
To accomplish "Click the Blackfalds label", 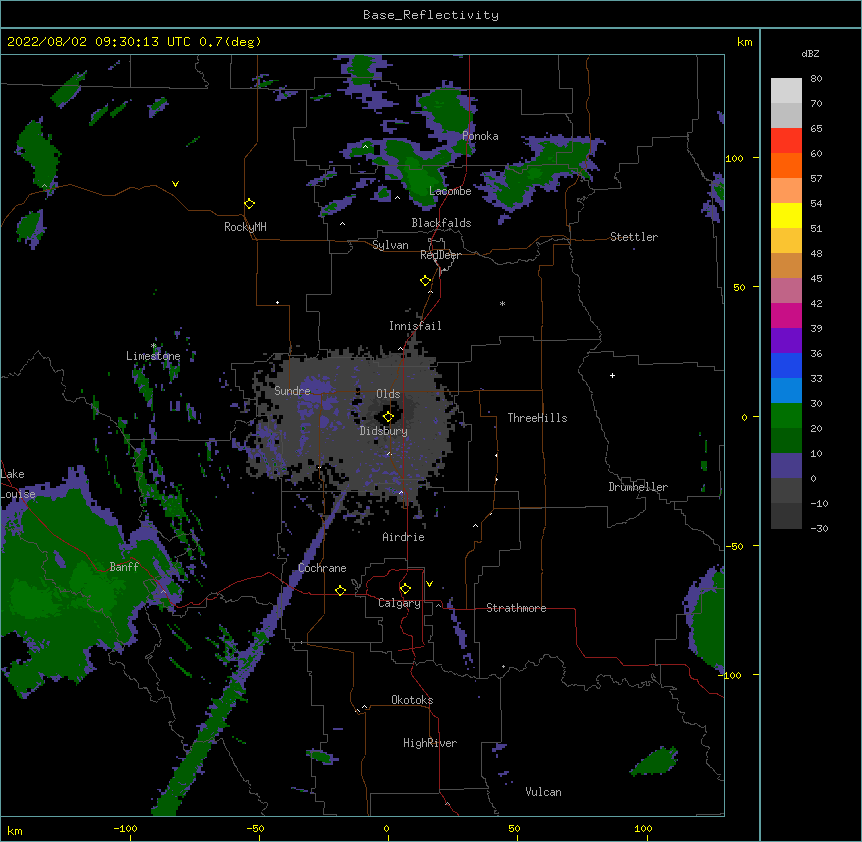I will click(441, 223).
